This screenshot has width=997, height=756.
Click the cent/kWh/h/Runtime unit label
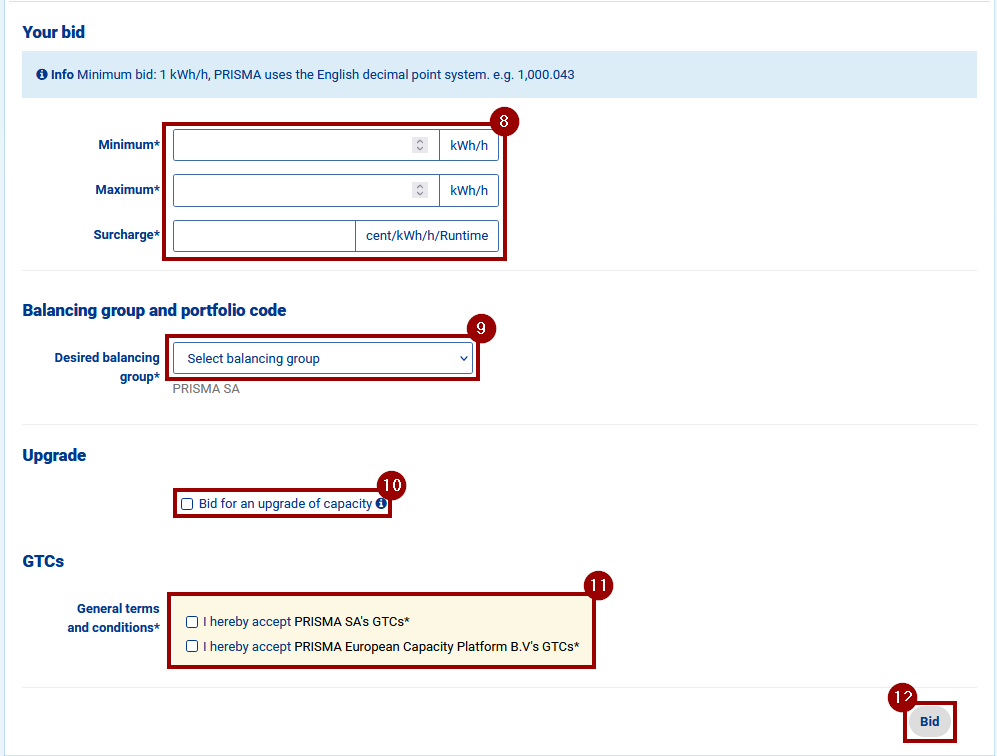[x=427, y=236]
